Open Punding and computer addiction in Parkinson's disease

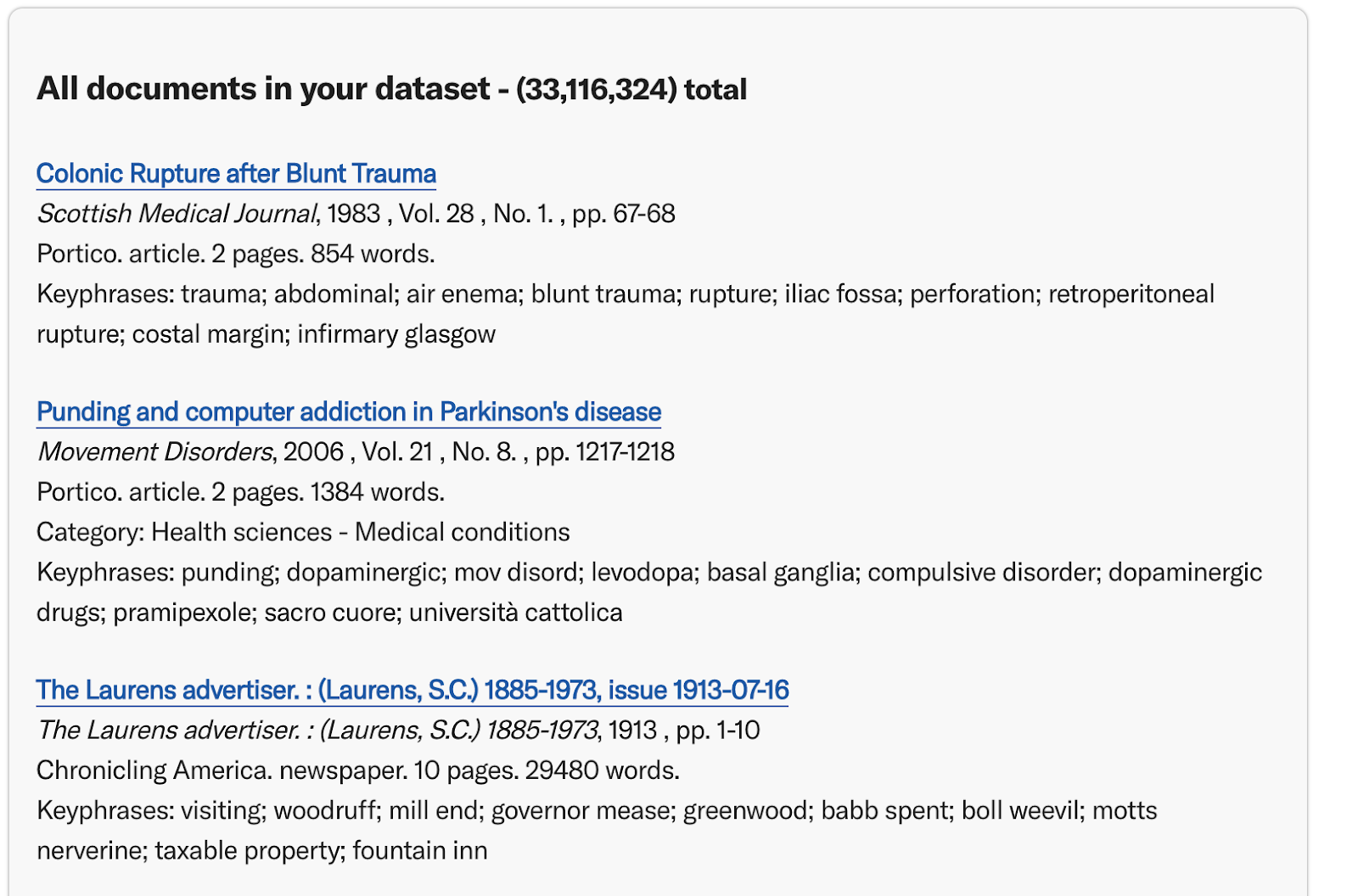click(x=349, y=412)
